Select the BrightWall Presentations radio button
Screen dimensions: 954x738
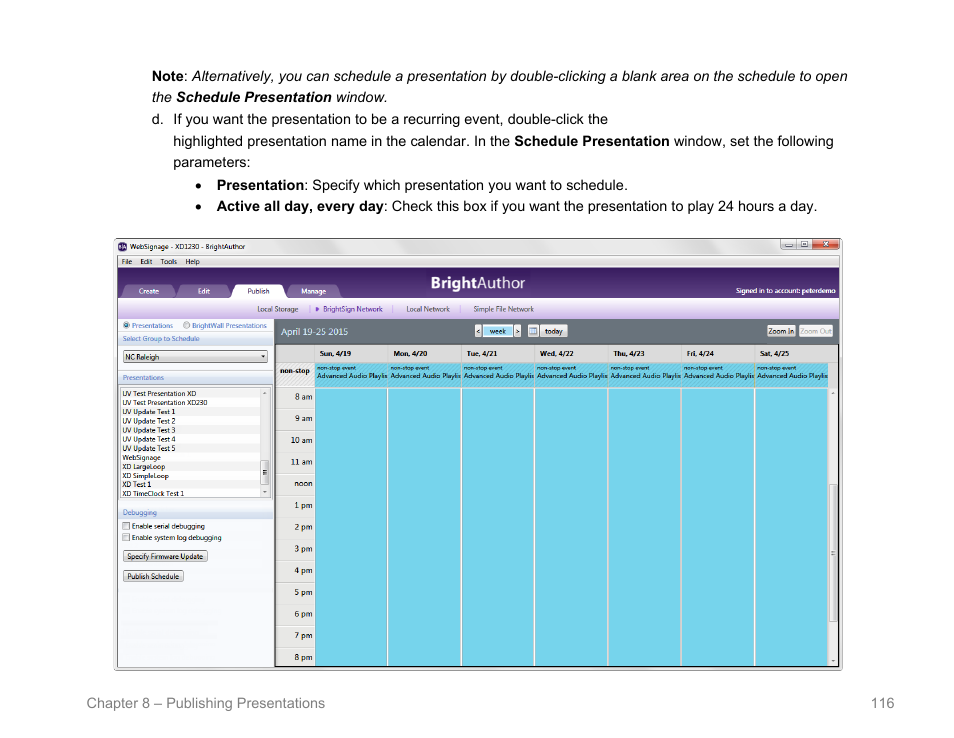(x=187, y=325)
